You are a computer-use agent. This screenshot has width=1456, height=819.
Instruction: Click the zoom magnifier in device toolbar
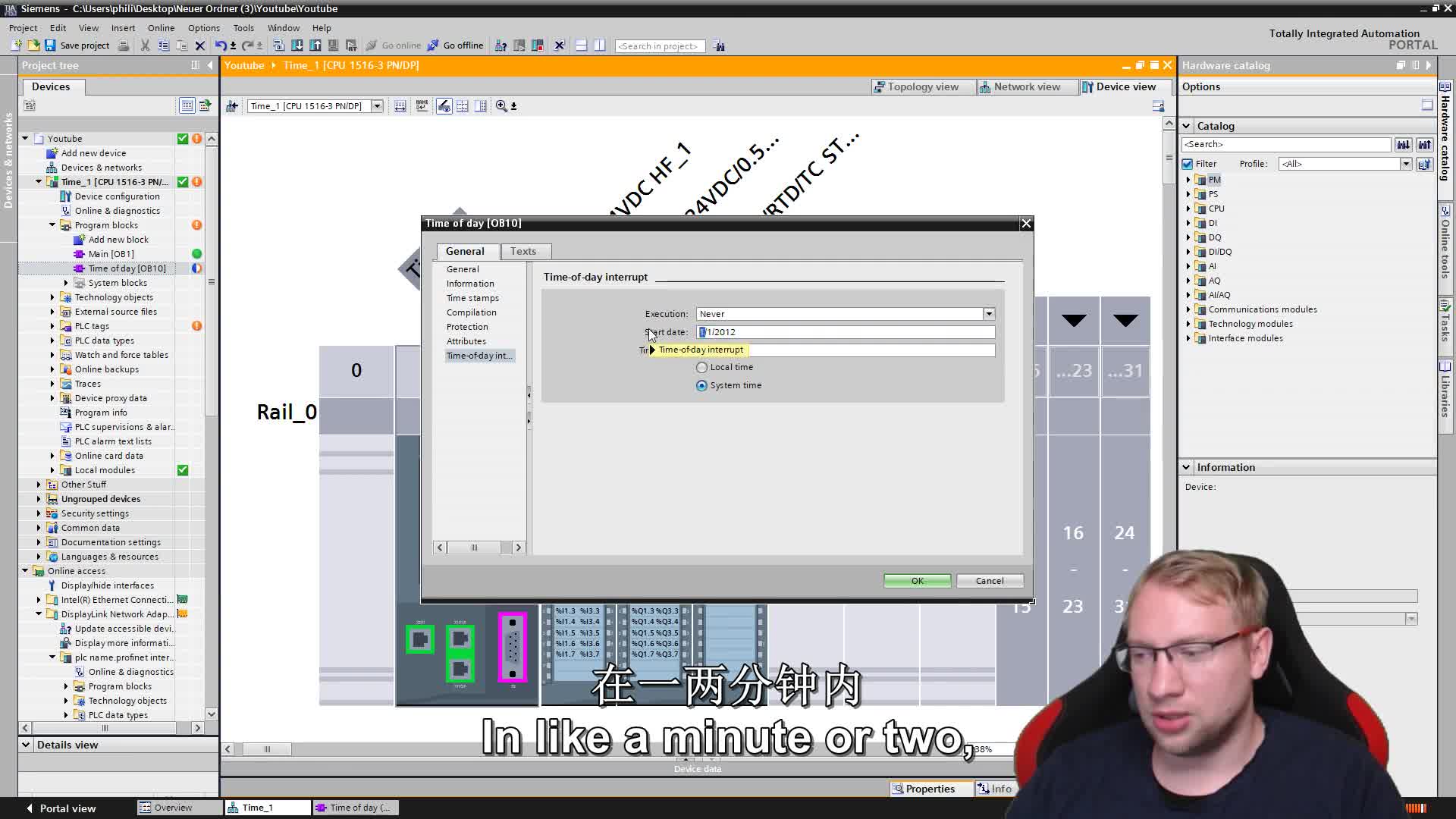(501, 106)
